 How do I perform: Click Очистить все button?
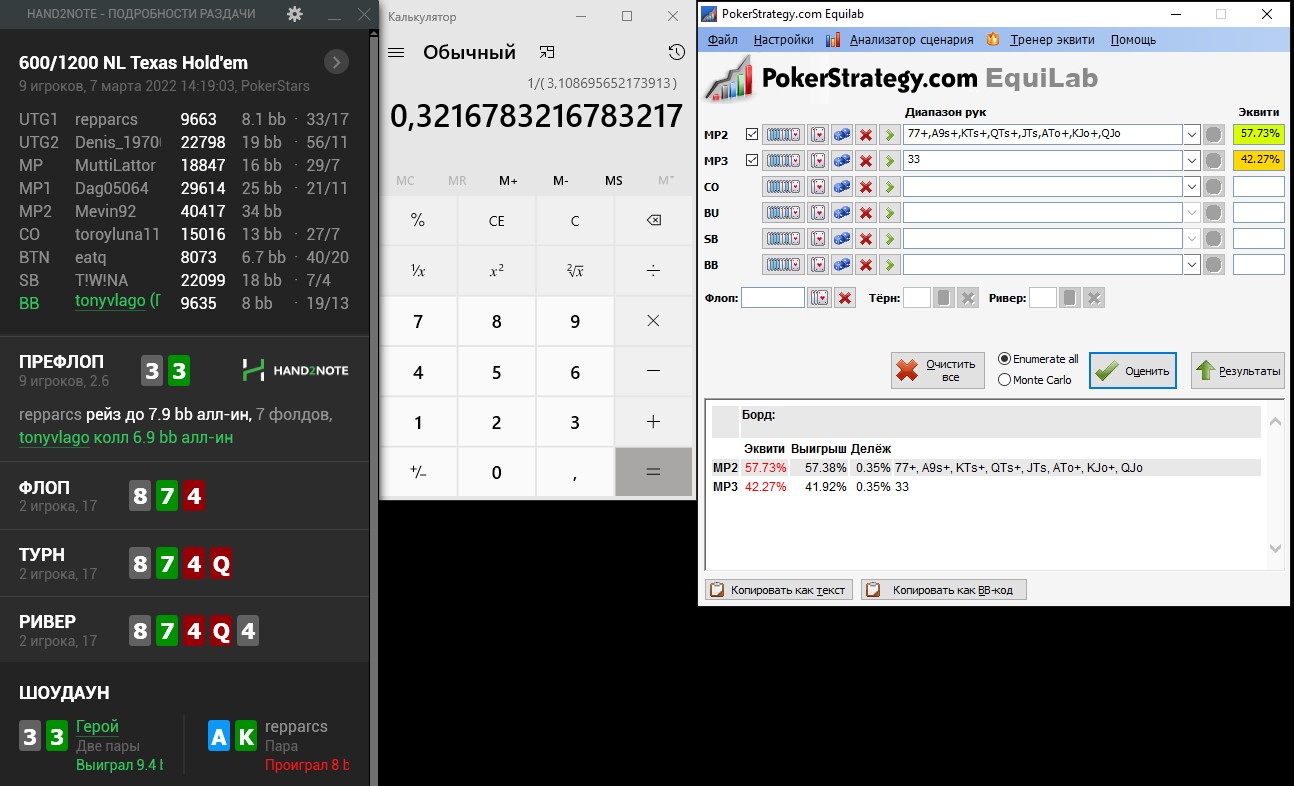point(937,370)
